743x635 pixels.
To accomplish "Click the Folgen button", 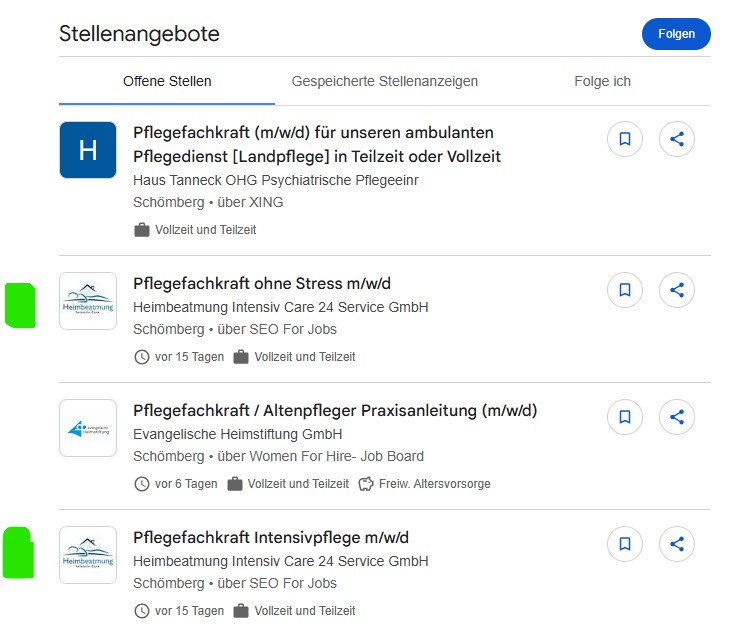I will pyautogui.click(x=676, y=34).
